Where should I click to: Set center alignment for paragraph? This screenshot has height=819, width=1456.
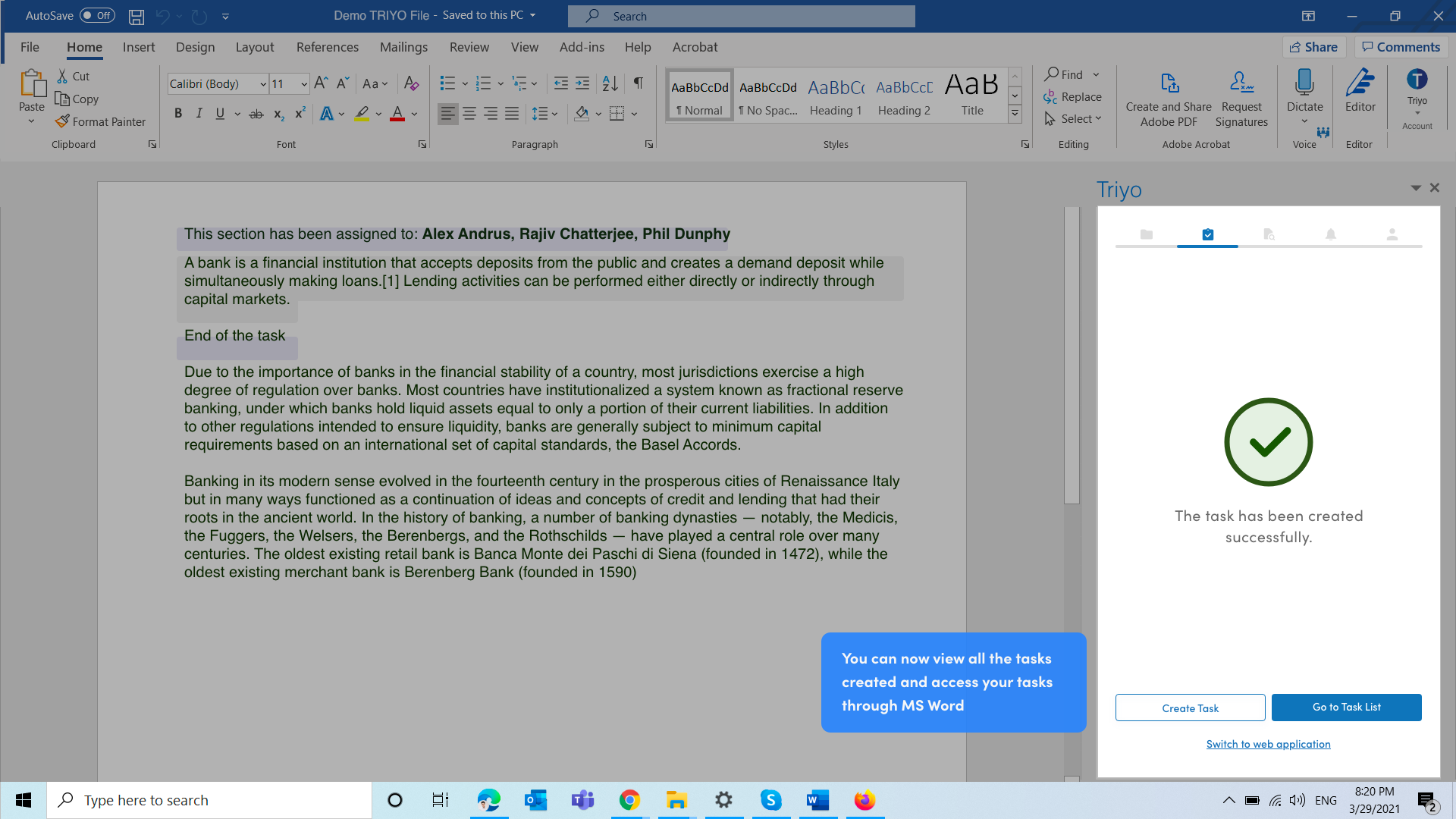tap(469, 114)
